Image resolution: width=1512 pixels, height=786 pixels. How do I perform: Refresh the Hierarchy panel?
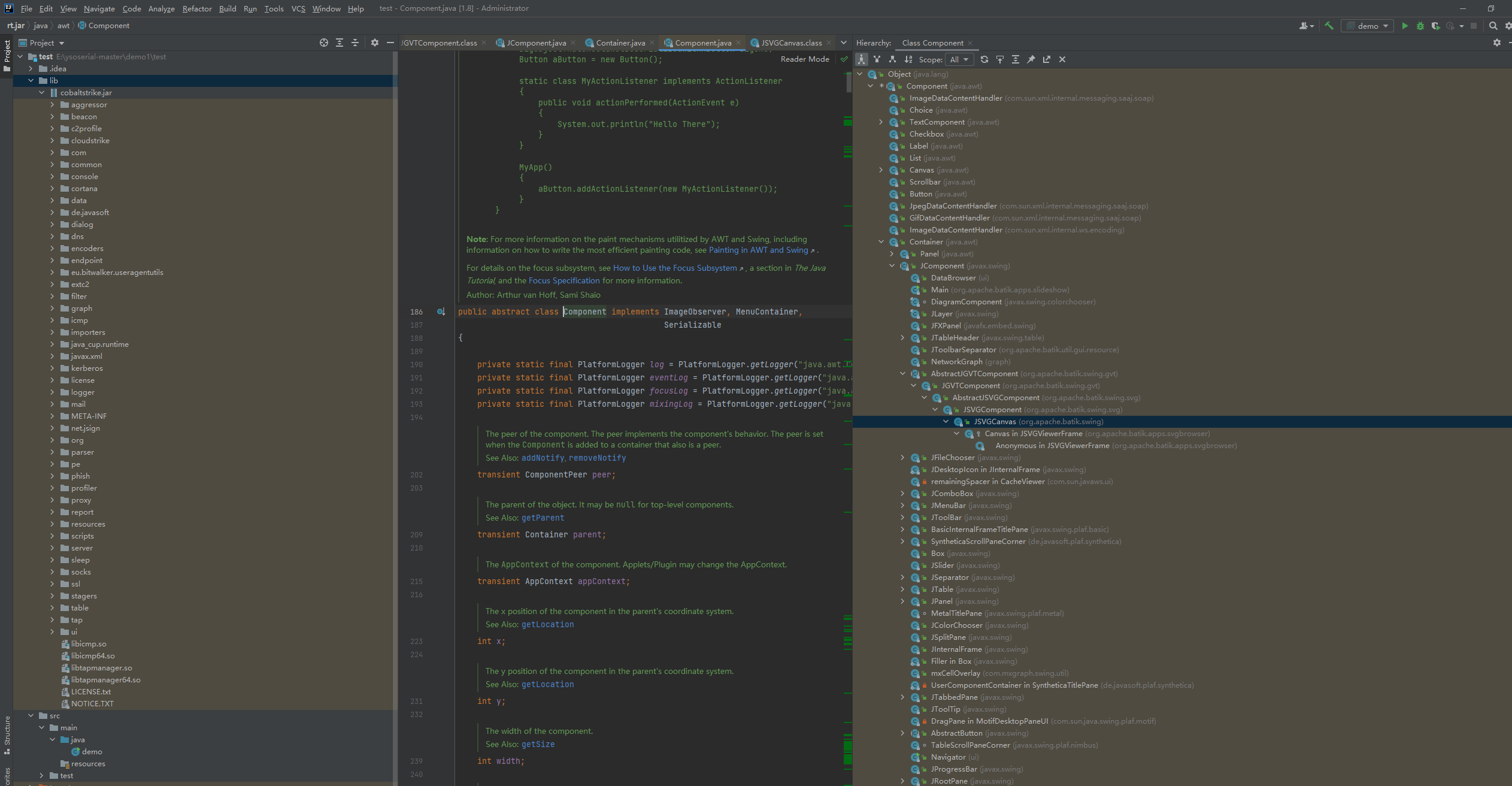984,59
